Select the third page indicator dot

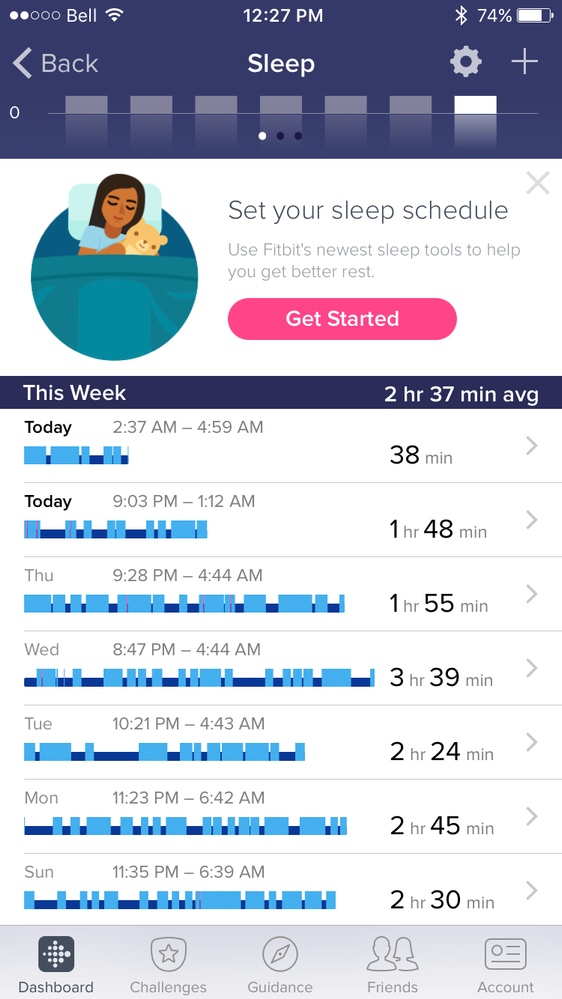coord(298,136)
